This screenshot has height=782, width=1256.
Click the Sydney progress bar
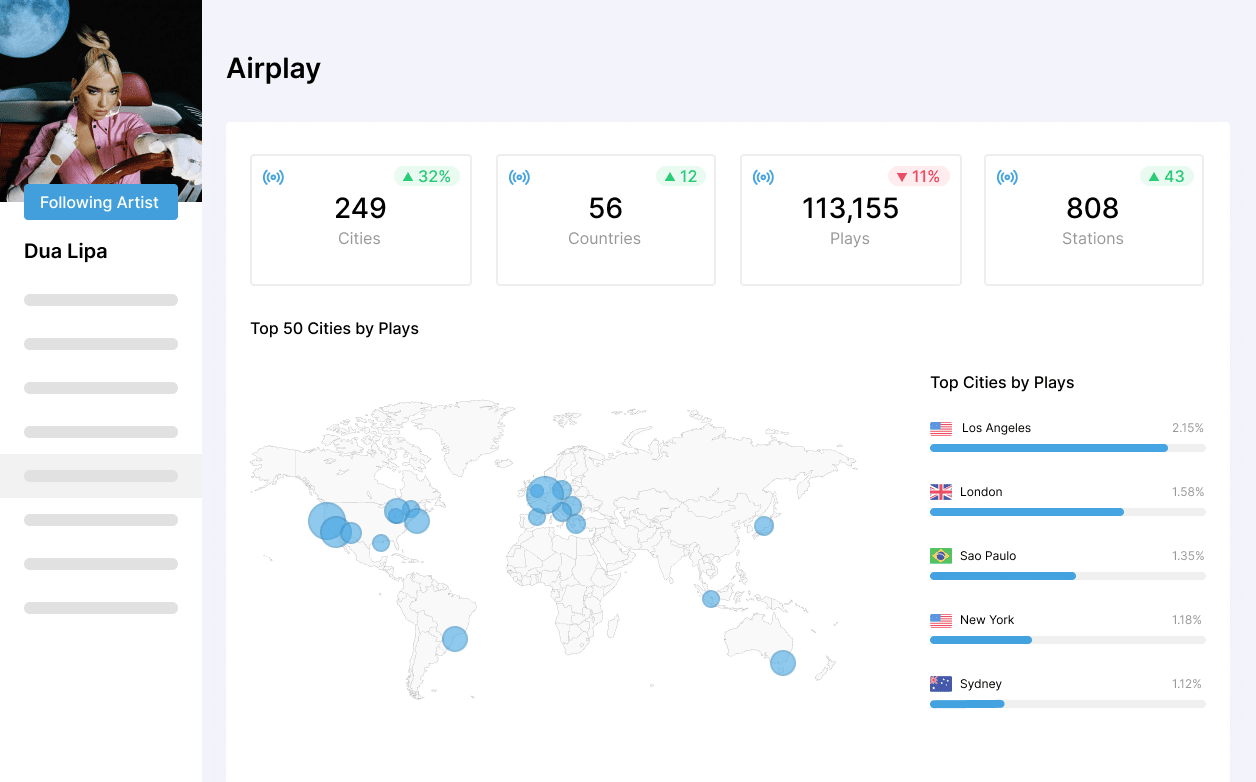point(1067,704)
